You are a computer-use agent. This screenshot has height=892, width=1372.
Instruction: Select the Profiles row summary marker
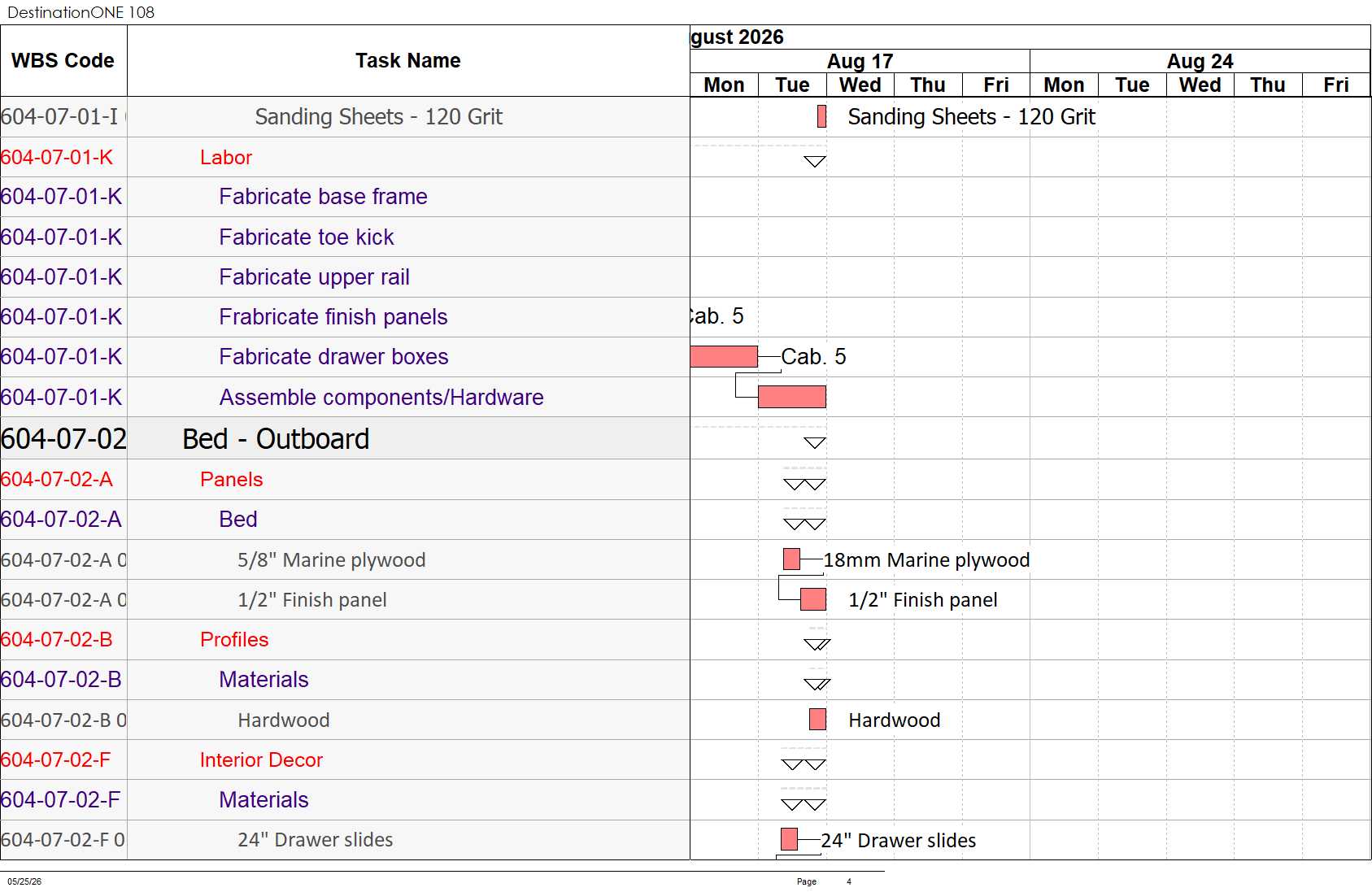[817, 645]
